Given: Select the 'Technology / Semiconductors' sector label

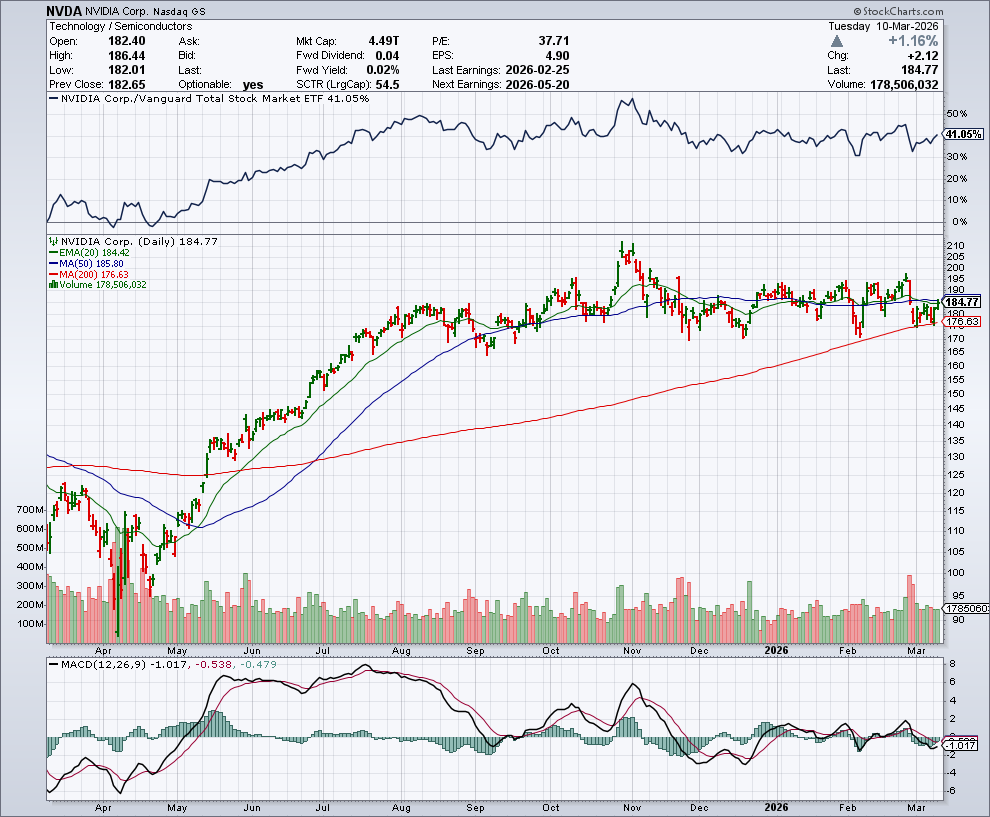Looking at the screenshot, I should (x=121, y=27).
